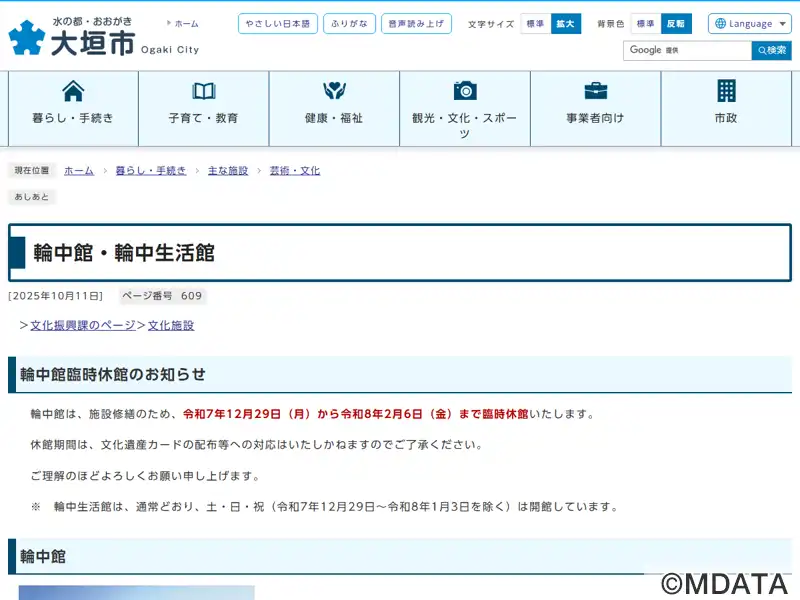
Task: Expand the あしあと history panel
Action: [32, 197]
